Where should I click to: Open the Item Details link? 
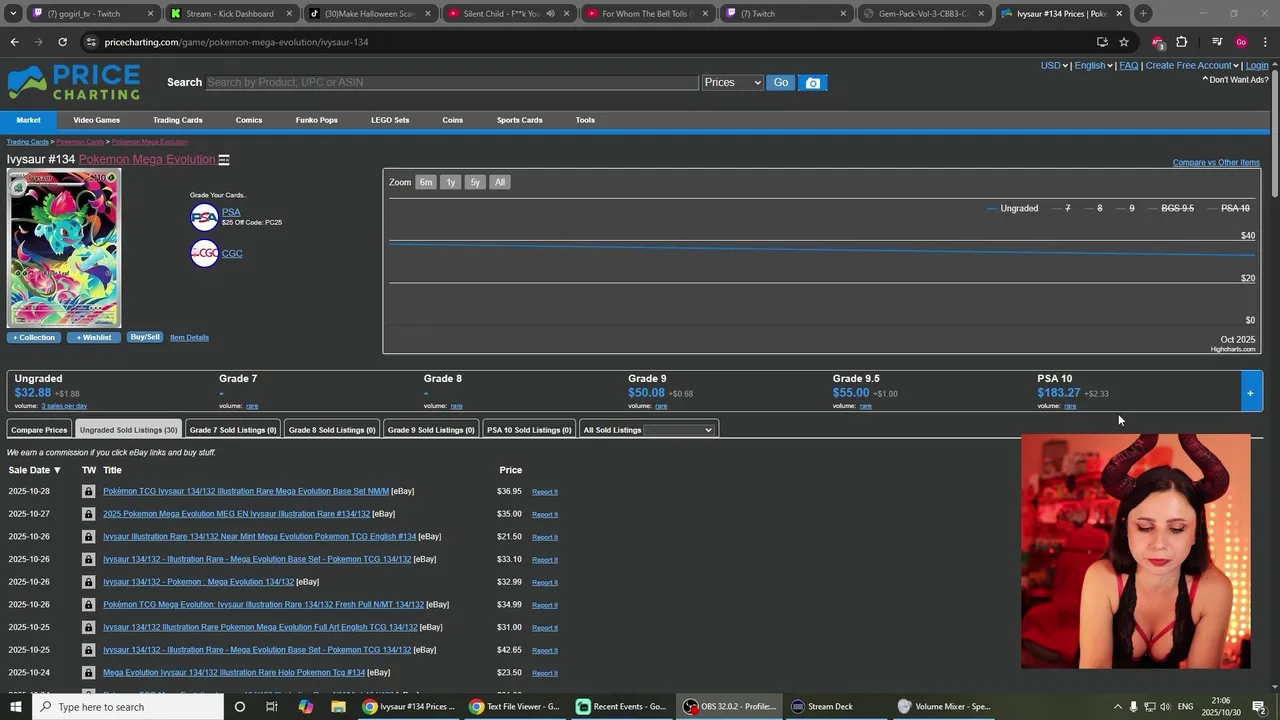click(x=189, y=338)
